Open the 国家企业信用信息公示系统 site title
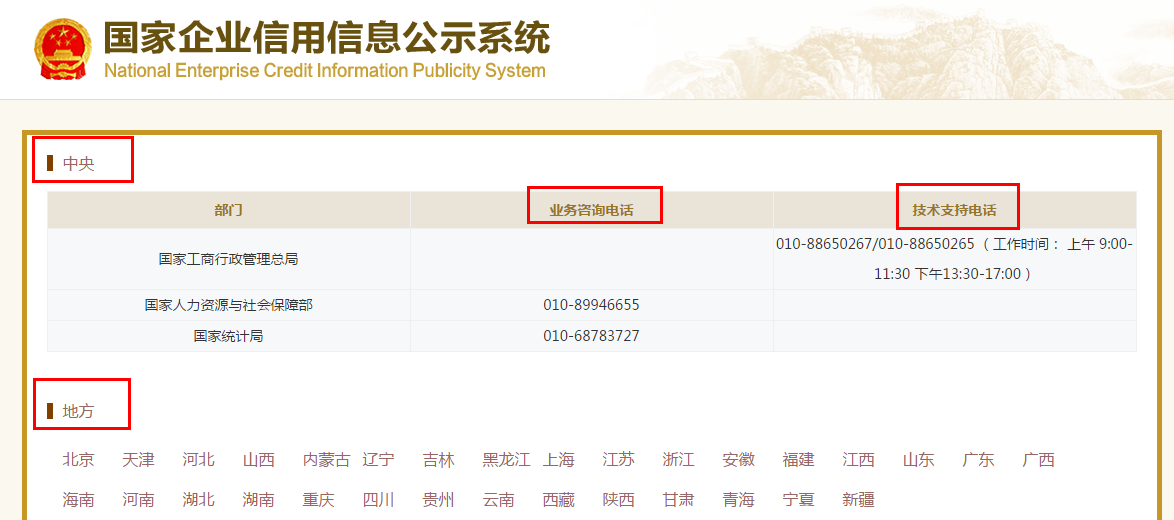The image size is (1174, 520). (327, 37)
